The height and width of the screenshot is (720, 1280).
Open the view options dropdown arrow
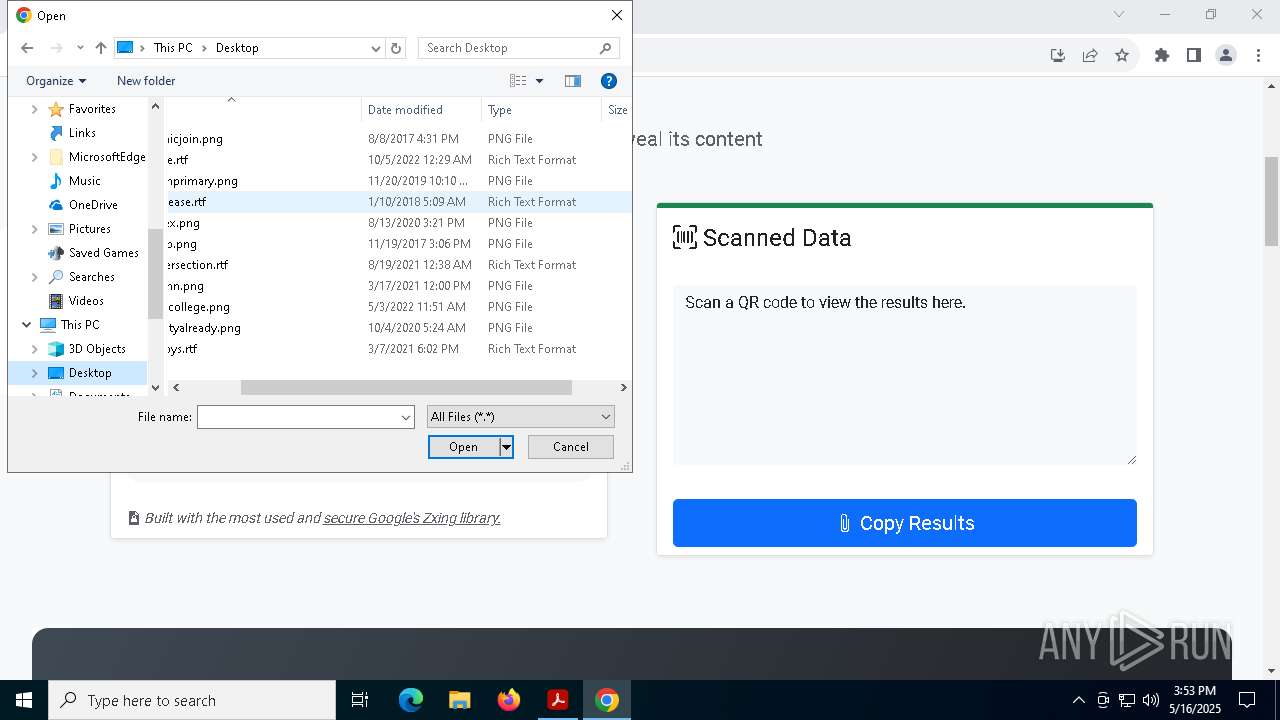(x=540, y=81)
